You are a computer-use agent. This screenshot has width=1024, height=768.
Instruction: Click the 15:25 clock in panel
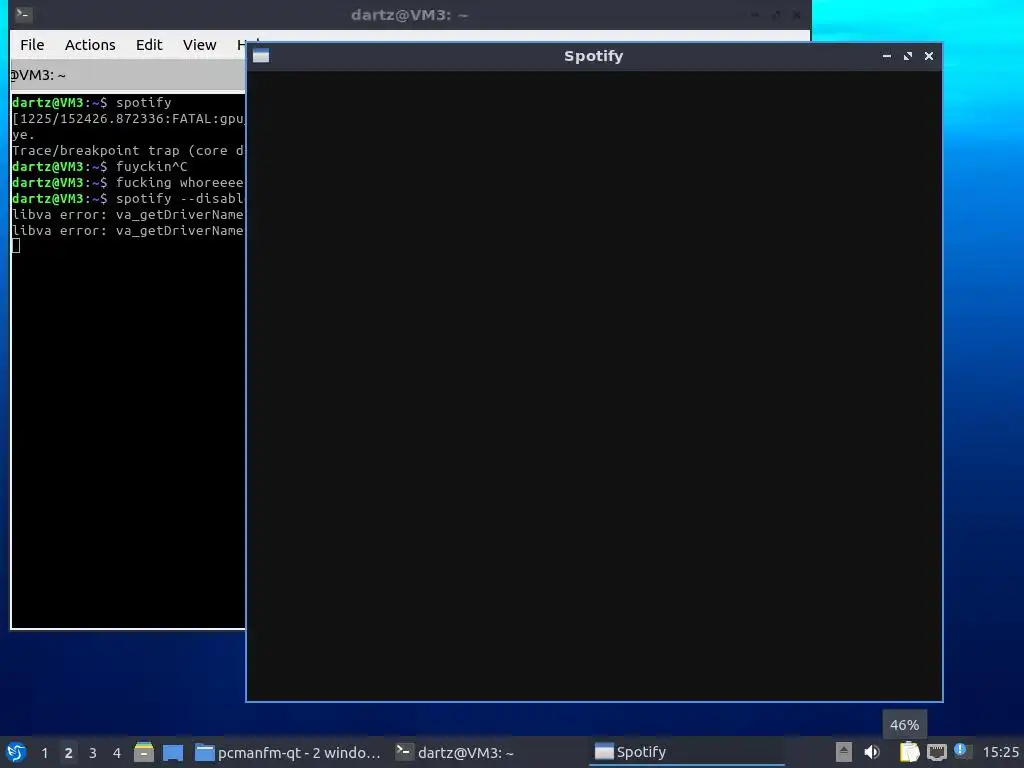(1000, 752)
